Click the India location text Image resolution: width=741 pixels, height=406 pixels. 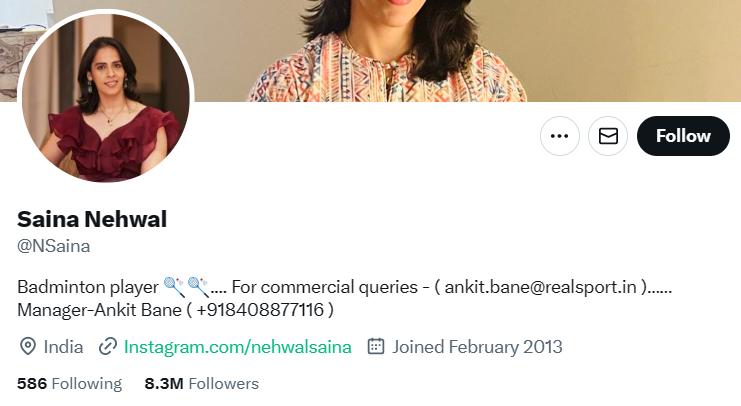pyautogui.click(x=63, y=347)
